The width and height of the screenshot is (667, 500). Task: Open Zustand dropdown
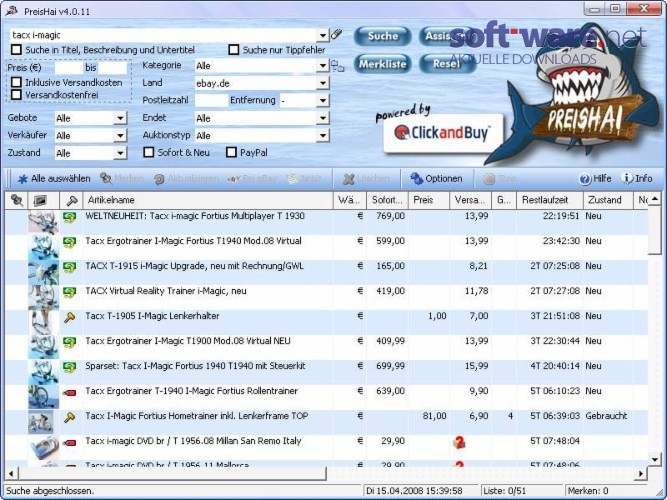(121, 153)
